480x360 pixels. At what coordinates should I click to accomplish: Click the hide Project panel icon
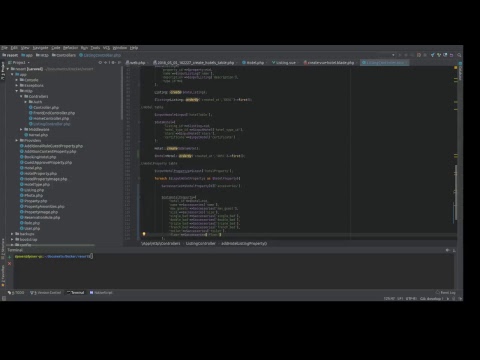click(120, 63)
